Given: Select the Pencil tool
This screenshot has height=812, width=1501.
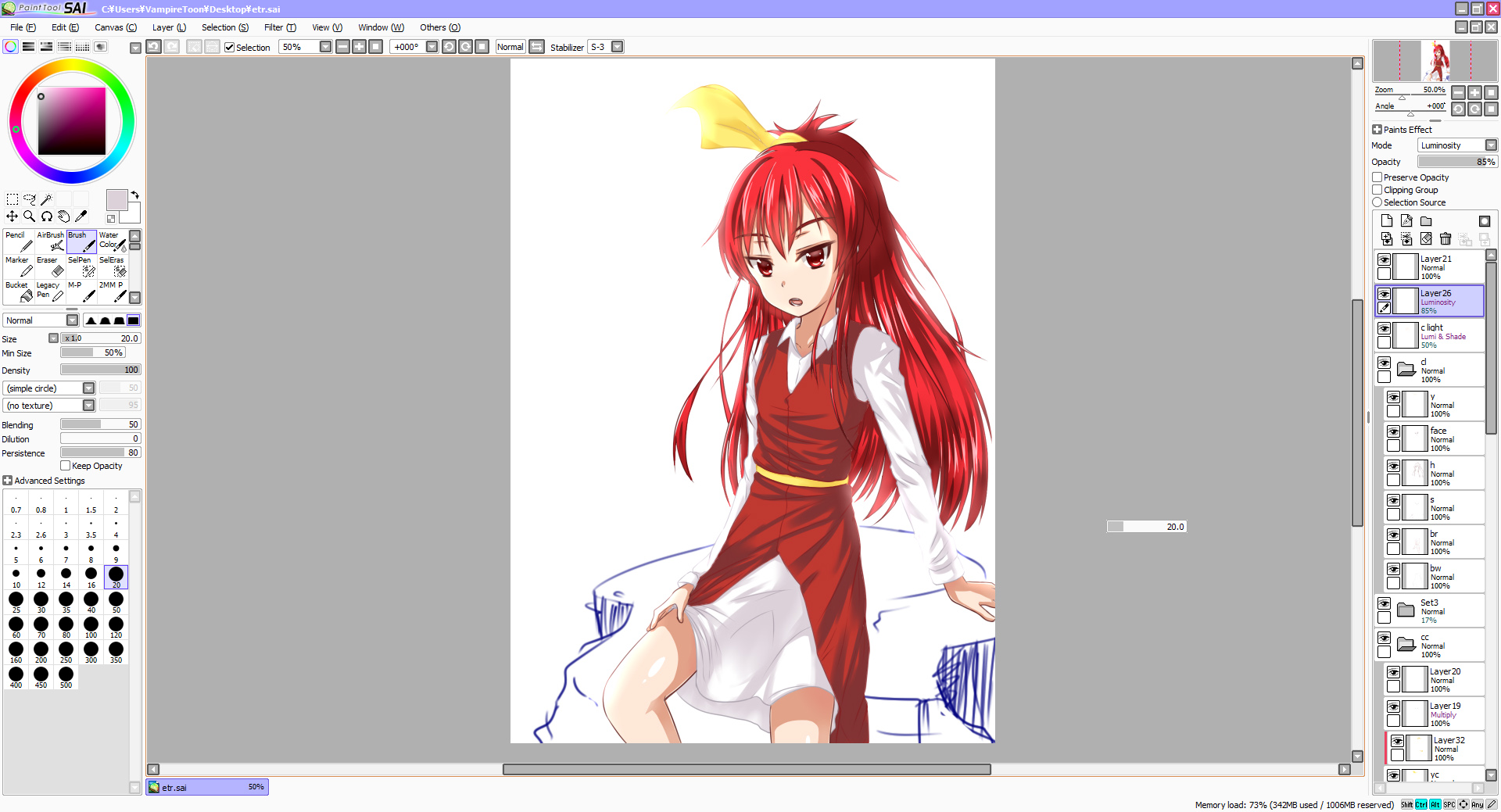Looking at the screenshot, I should (19, 241).
